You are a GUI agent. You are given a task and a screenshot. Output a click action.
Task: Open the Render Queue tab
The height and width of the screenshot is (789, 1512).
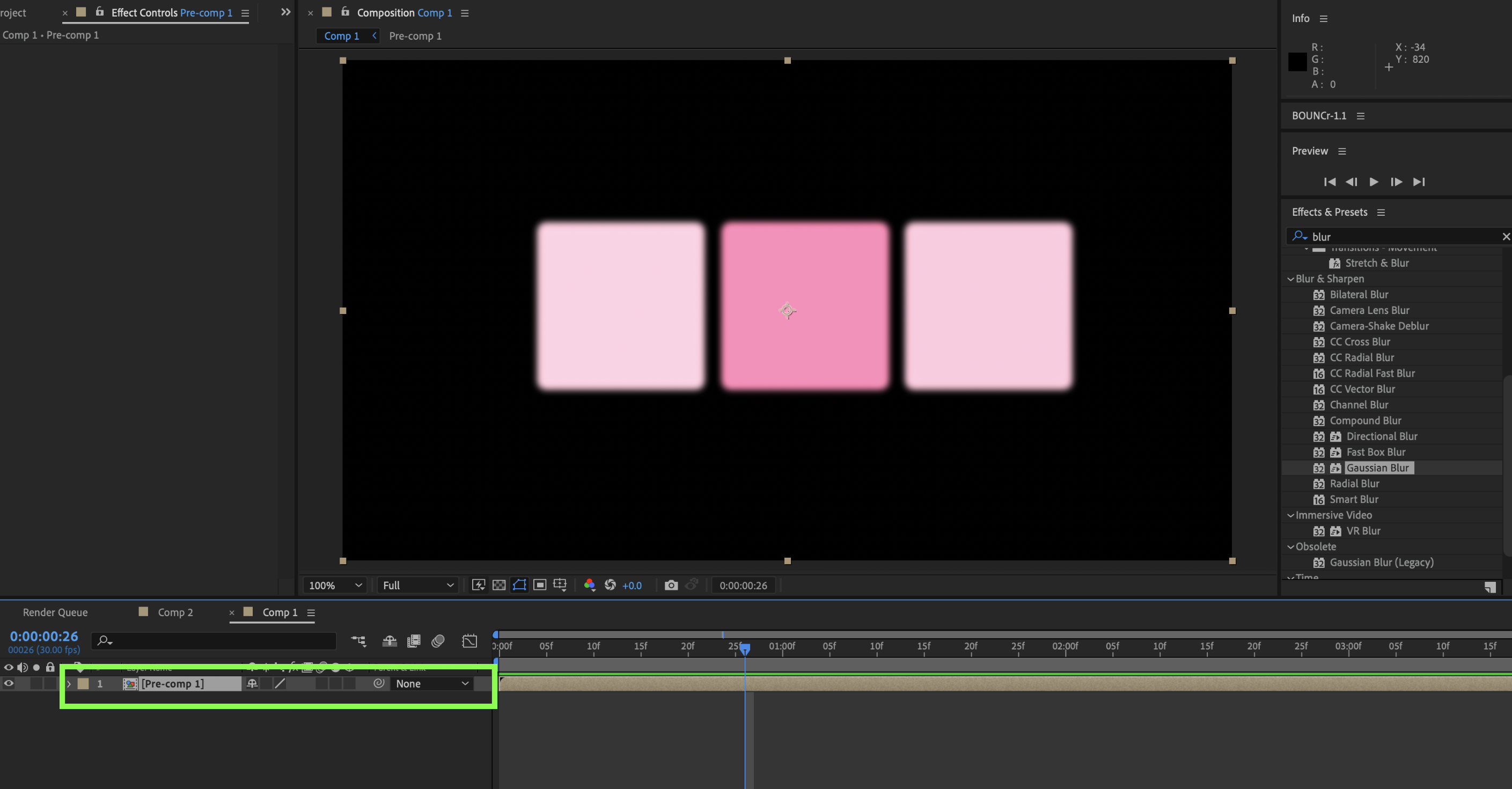[55, 612]
